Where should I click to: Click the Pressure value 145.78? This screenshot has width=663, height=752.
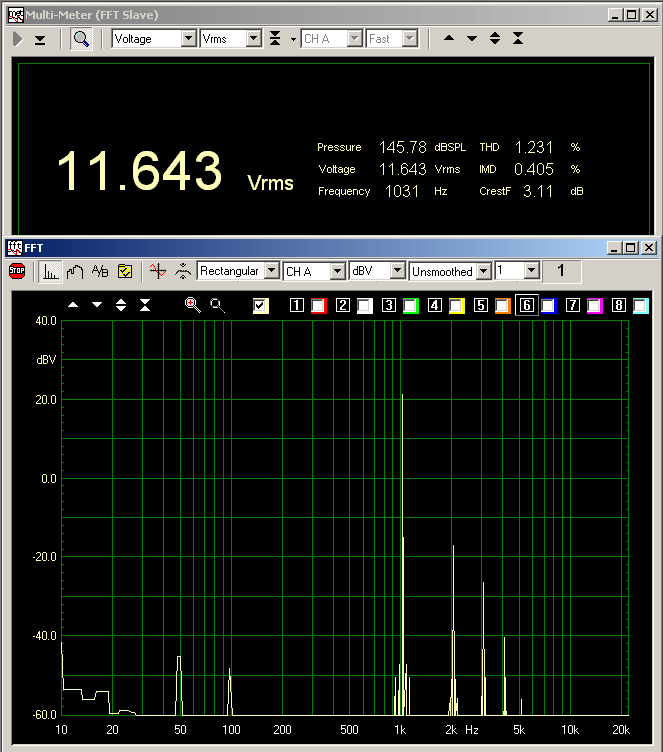tap(403, 147)
